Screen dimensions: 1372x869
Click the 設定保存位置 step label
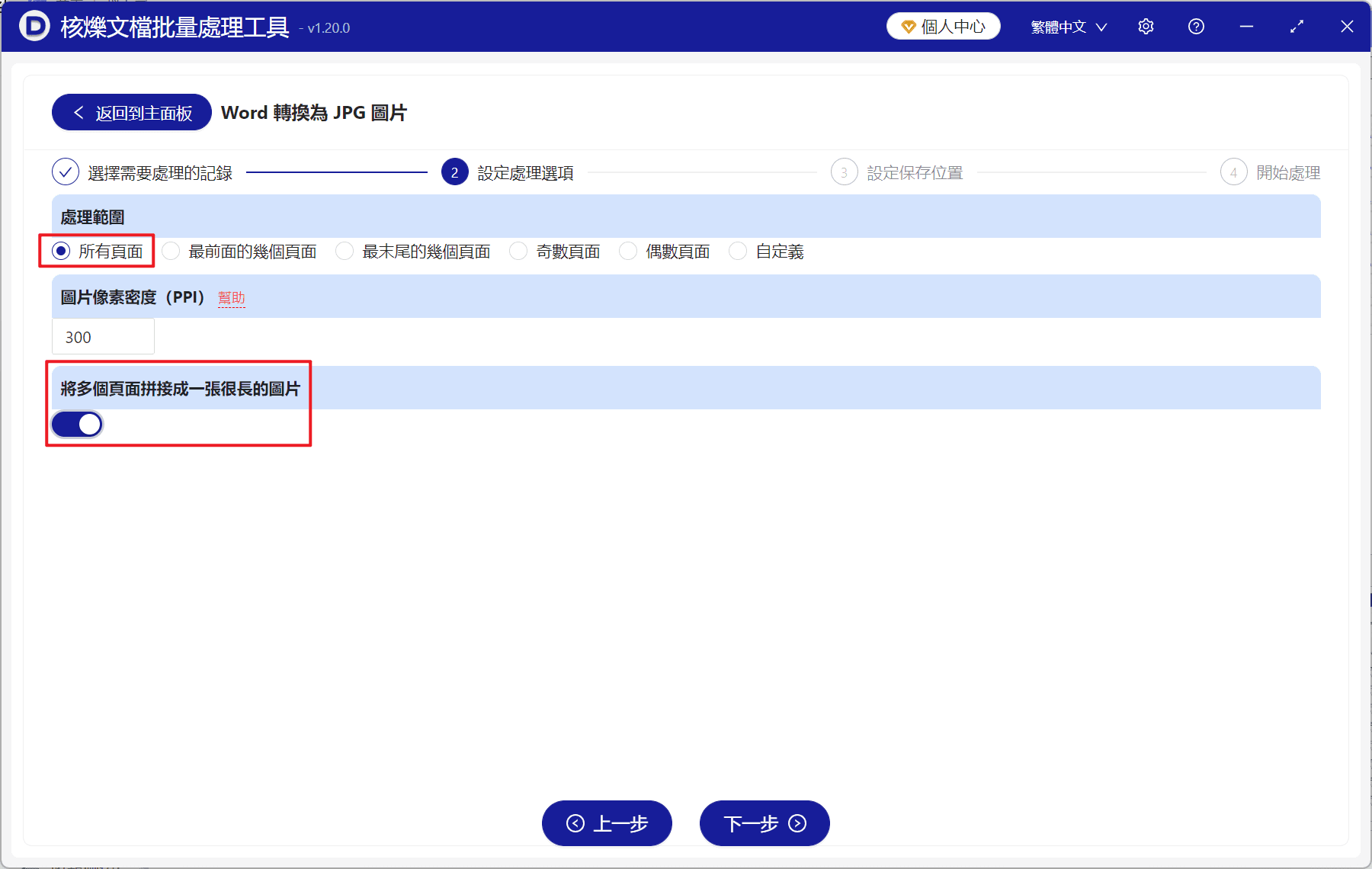[x=915, y=172]
